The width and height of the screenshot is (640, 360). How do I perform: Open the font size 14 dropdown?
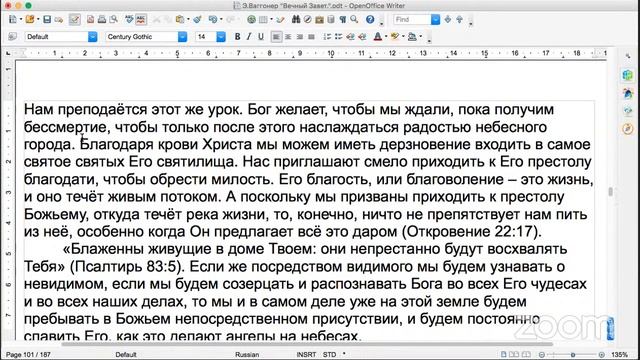(x=221, y=37)
